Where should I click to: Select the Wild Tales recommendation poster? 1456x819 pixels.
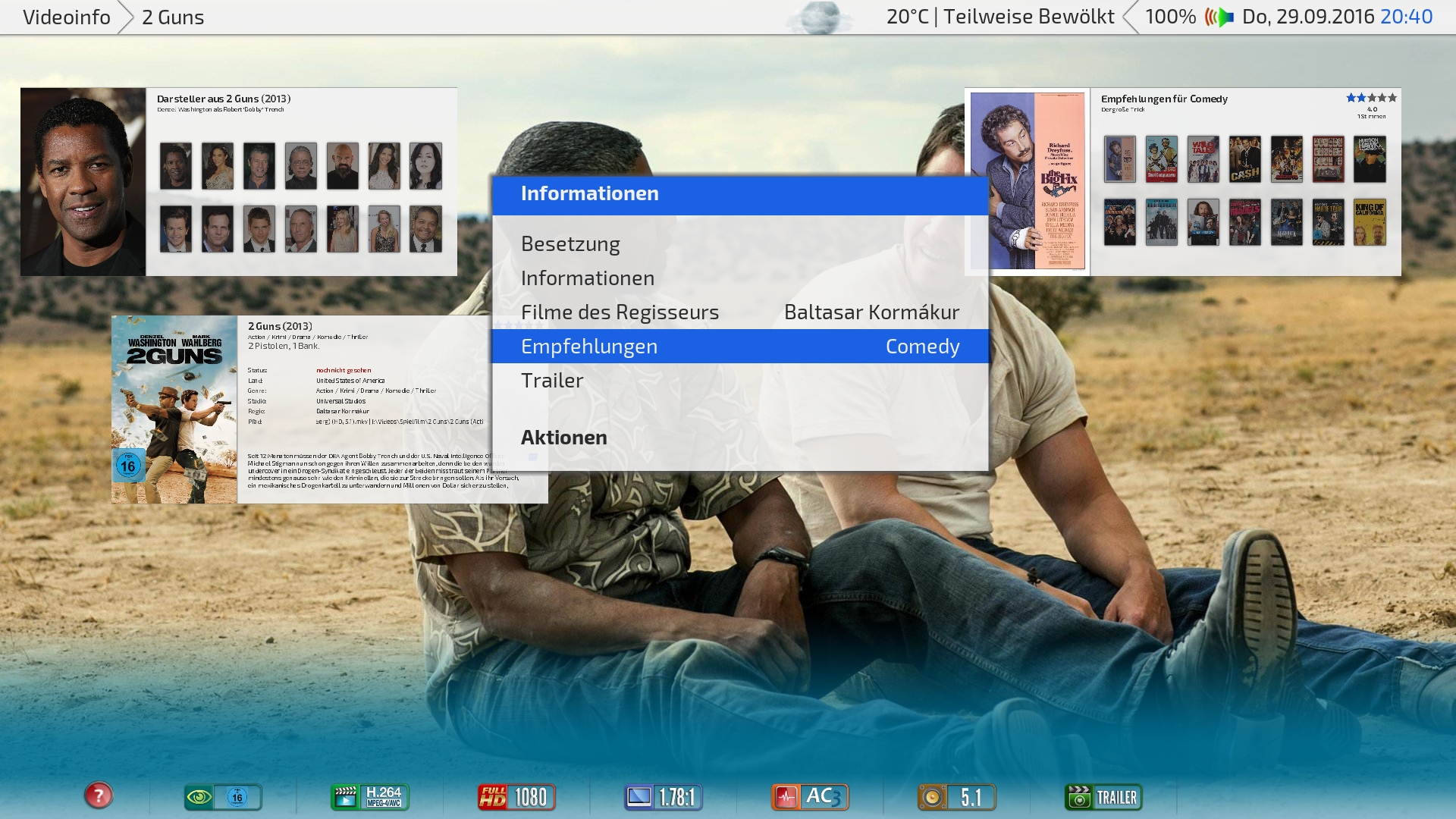(1203, 159)
